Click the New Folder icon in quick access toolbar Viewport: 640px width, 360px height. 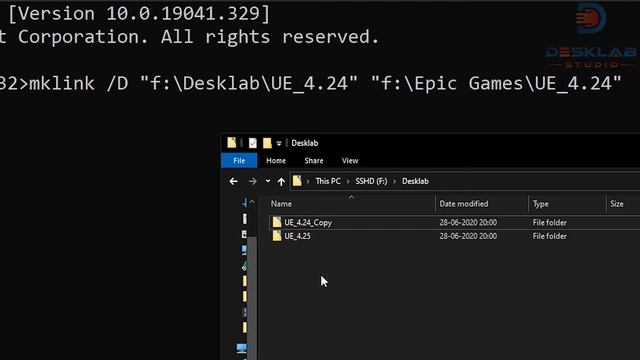point(267,143)
